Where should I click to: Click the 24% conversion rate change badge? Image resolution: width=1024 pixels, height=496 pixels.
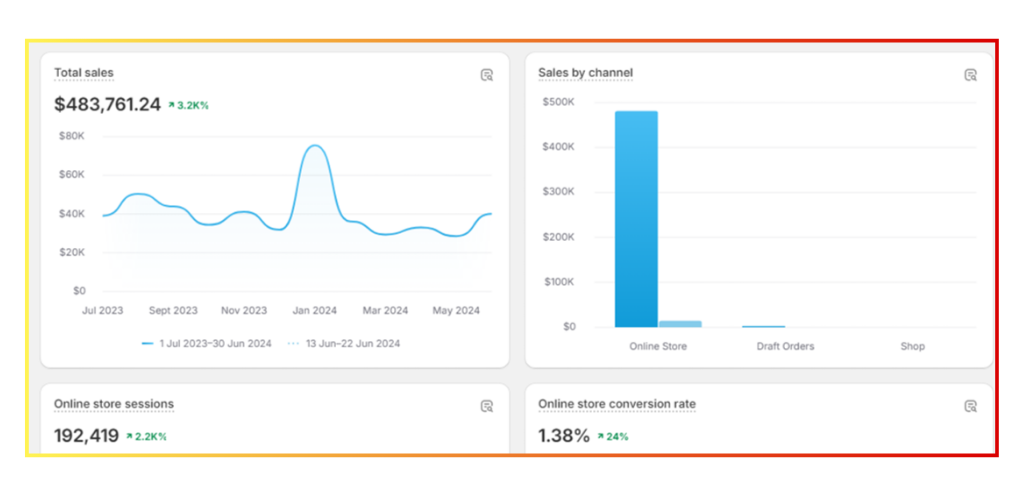coord(612,436)
